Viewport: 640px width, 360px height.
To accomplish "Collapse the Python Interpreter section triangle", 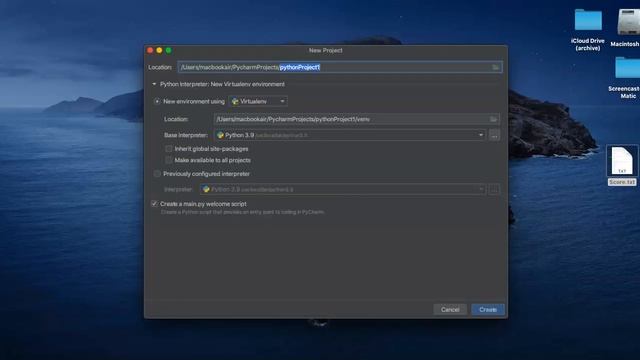I will tap(154, 84).
